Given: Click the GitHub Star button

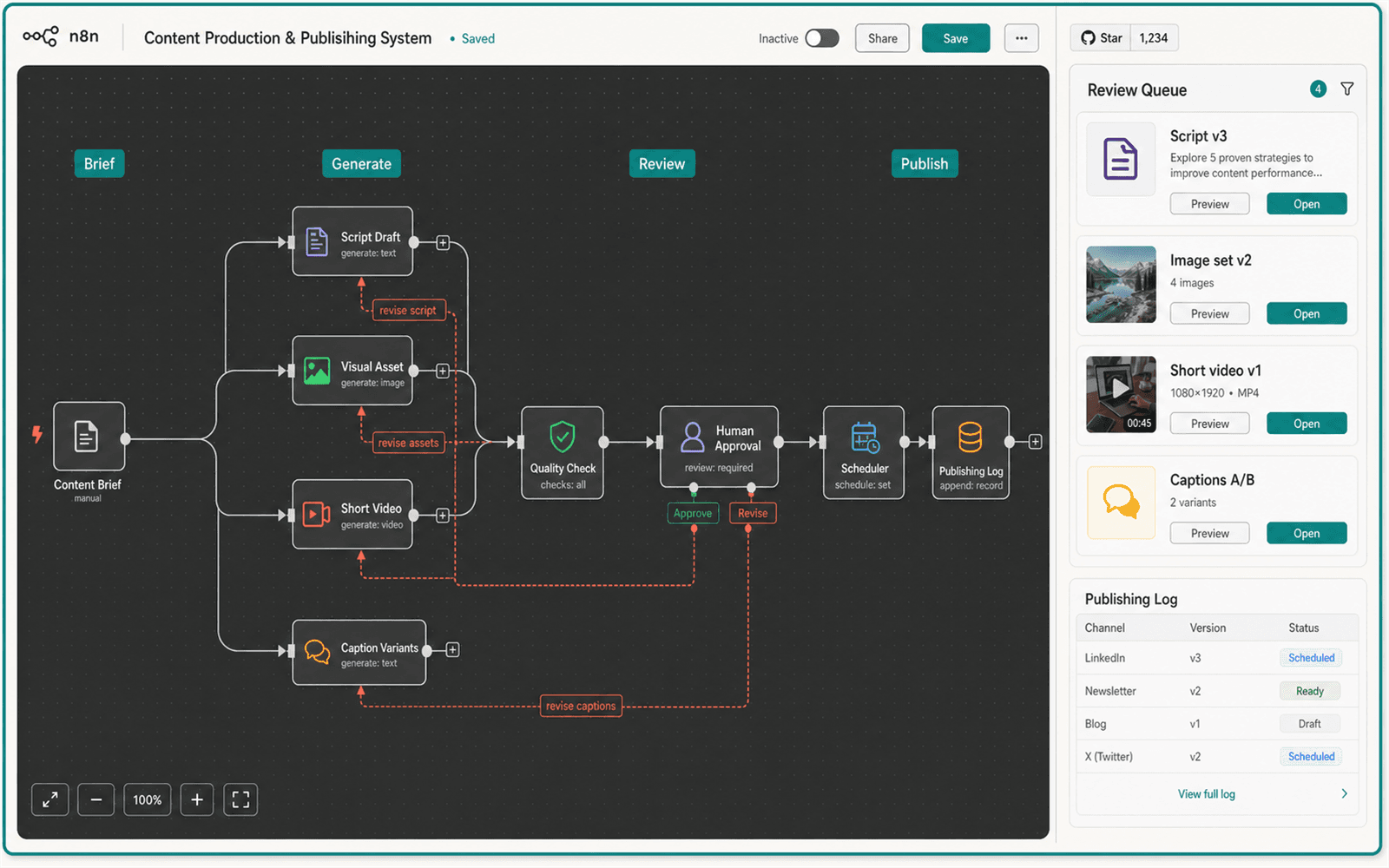Looking at the screenshot, I should [x=1101, y=38].
